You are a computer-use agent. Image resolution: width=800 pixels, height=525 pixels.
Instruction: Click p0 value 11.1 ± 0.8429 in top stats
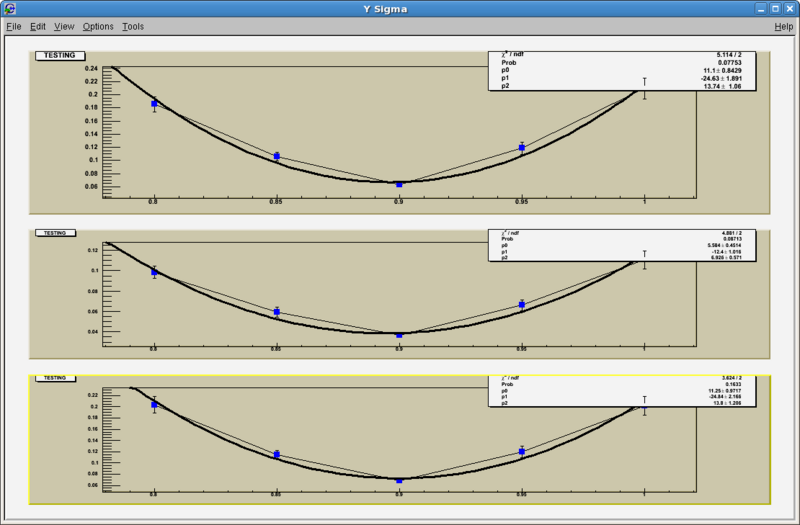click(722, 70)
